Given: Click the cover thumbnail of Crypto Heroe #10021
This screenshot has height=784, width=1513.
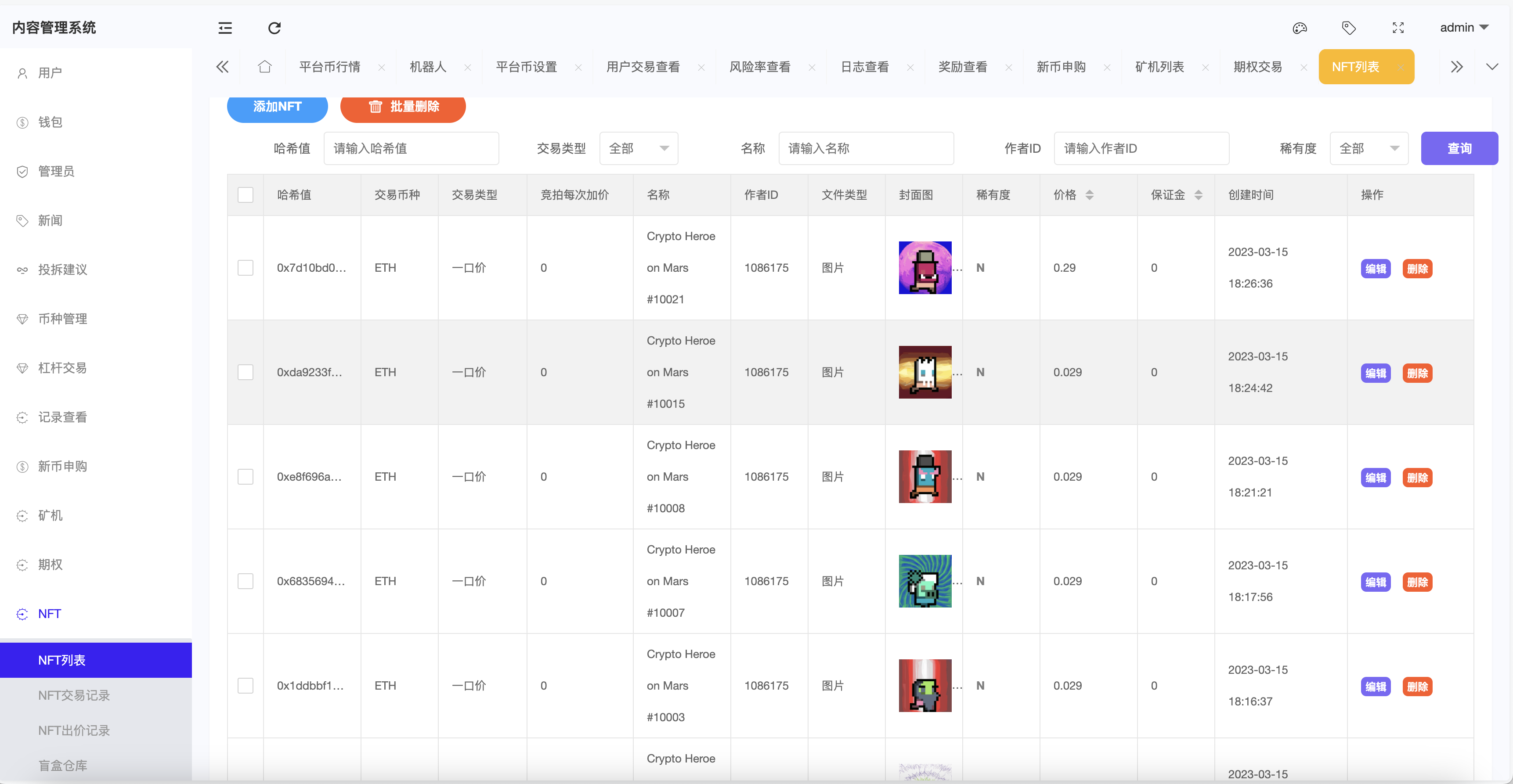Looking at the screenshot, I should (x=924, y=267).
